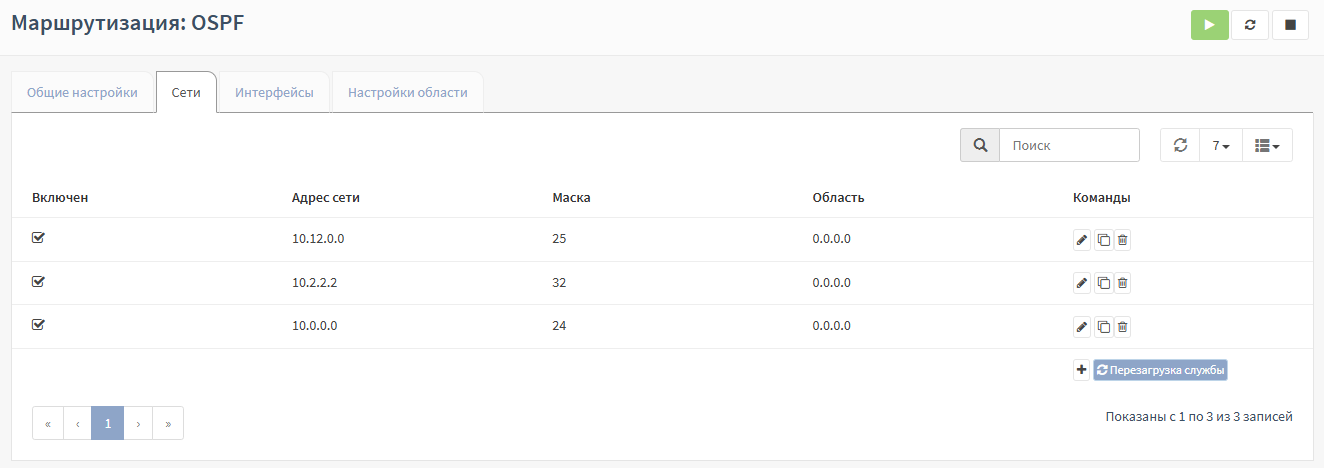1324x468 pixels.
Task: Add a new network with plus icon
Action: click(1081, 370)
